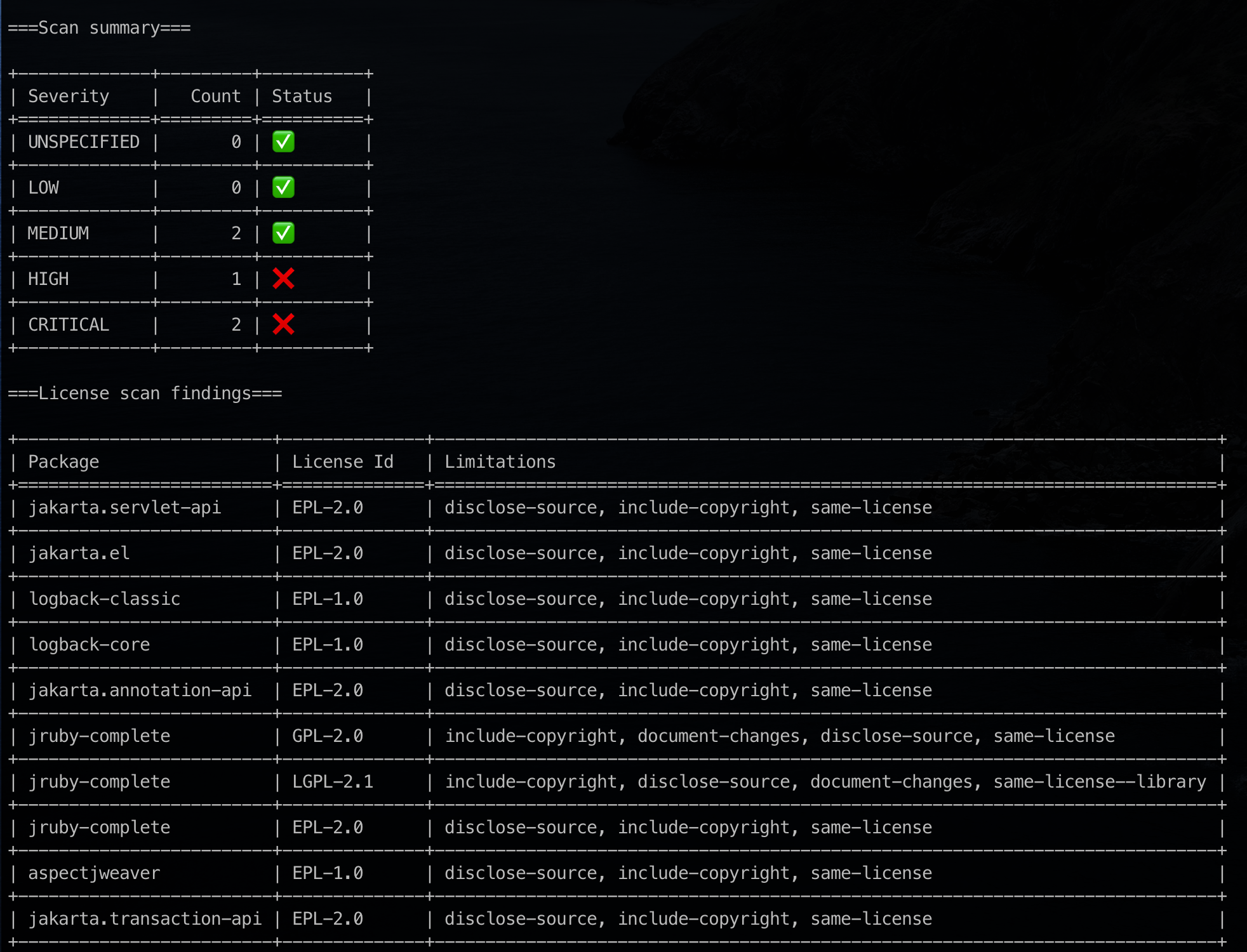Click the Limitations column header
This screenshot has width=1247, height=952.
click(x=500, y=462)
